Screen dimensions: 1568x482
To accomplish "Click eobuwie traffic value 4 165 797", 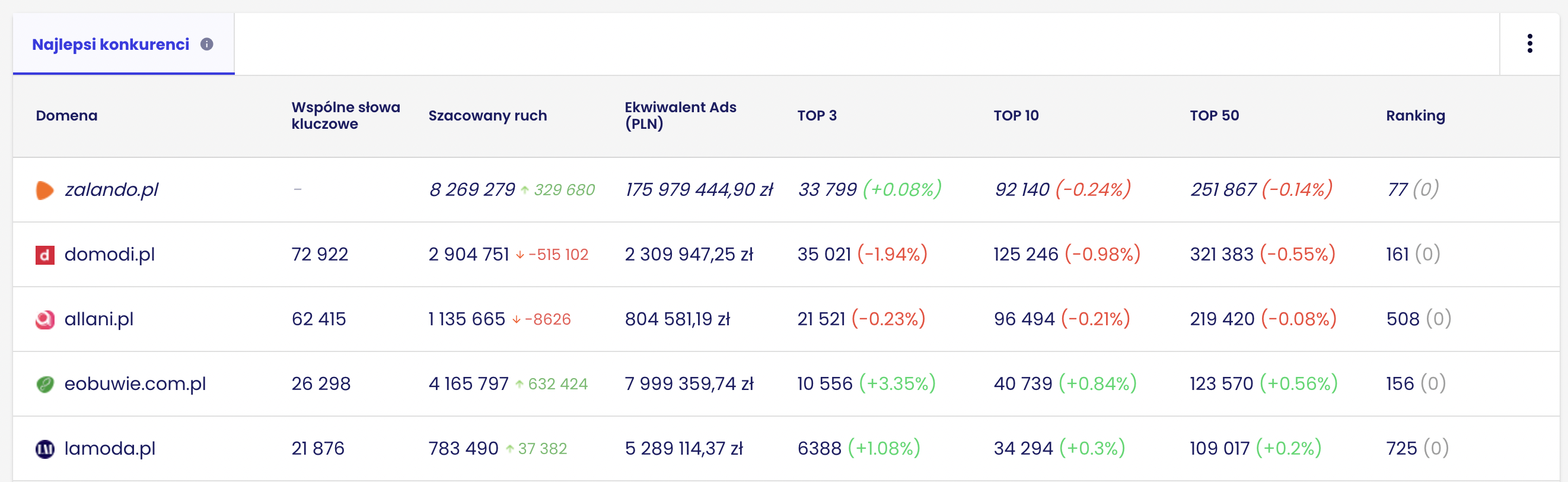I will click(469, 383).
